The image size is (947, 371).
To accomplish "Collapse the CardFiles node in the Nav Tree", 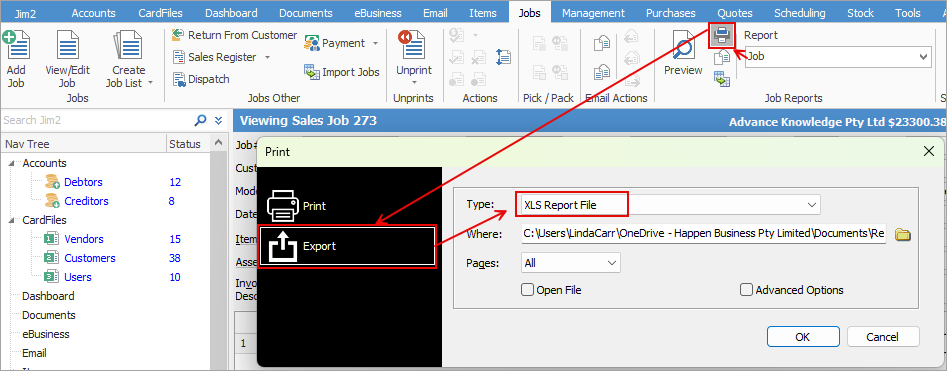I will 11,220.
